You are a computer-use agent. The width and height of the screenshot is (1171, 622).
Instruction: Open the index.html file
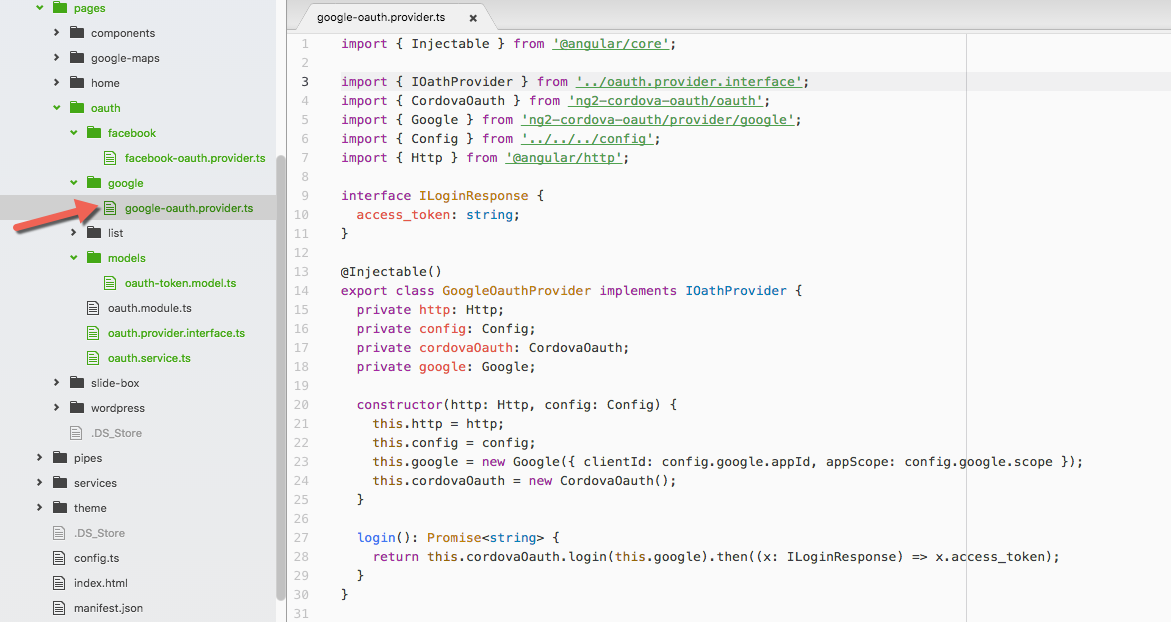[x=101, y=582]
